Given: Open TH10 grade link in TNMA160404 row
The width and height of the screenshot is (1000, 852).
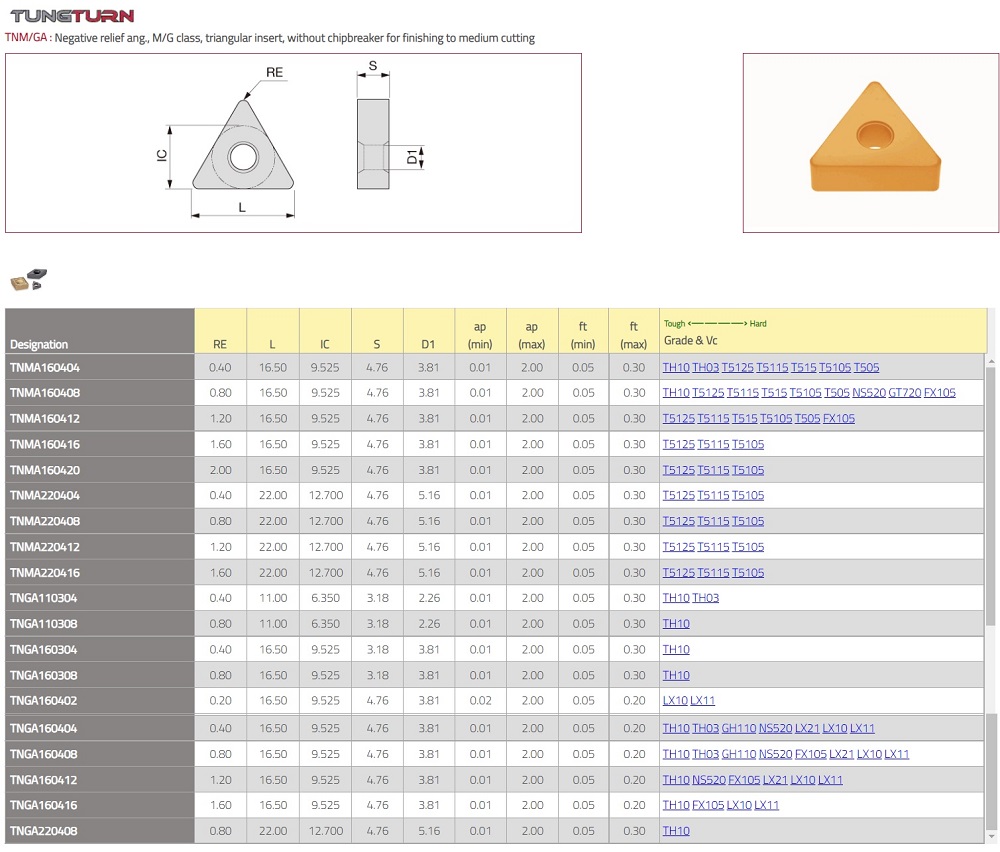Looking at the screenshot, I should click(676, 367).
